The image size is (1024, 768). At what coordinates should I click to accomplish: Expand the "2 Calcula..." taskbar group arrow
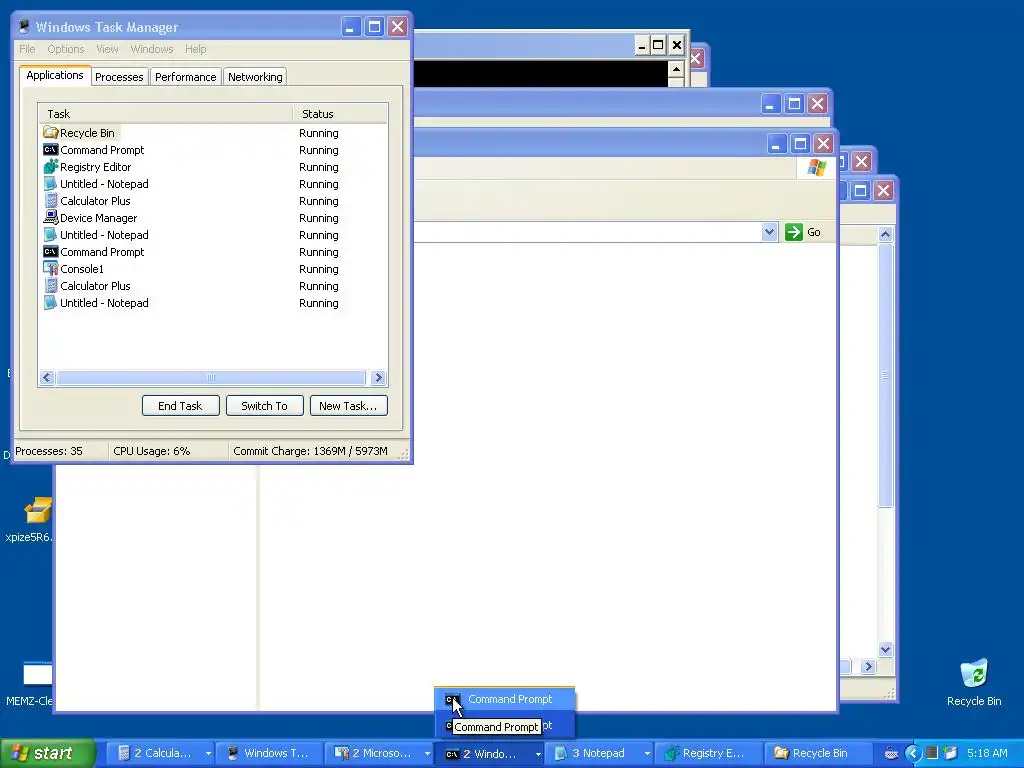click(208, 753)
